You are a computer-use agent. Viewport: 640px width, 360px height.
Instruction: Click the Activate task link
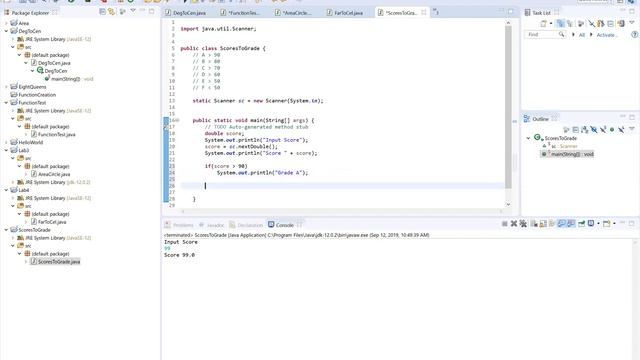pos(606,35)
